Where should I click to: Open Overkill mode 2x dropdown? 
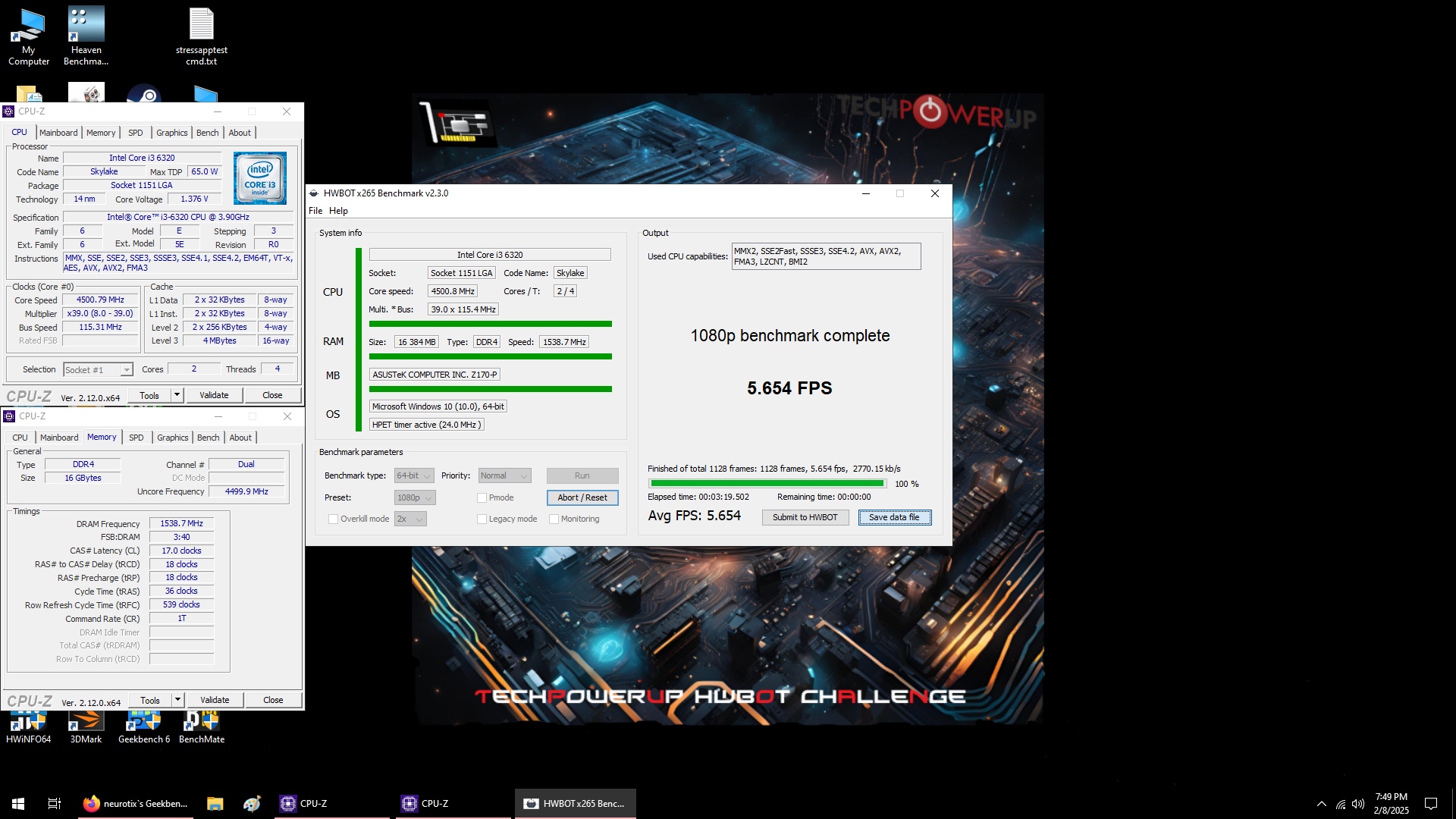pos(410,519)
